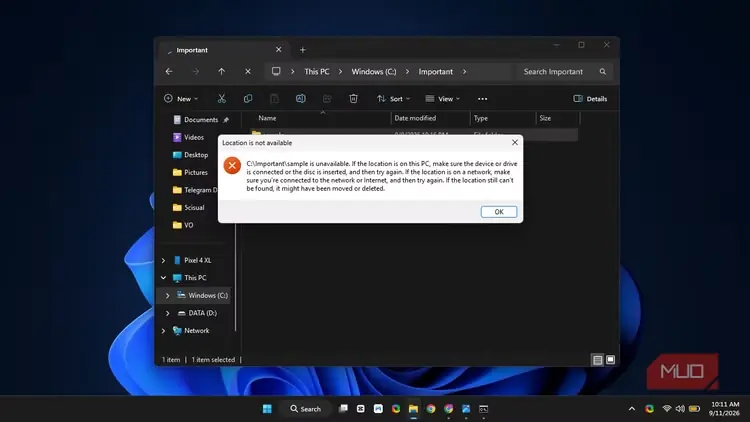
Task: Open the Scisual folder in sidebar
Action: coord(194,208)
